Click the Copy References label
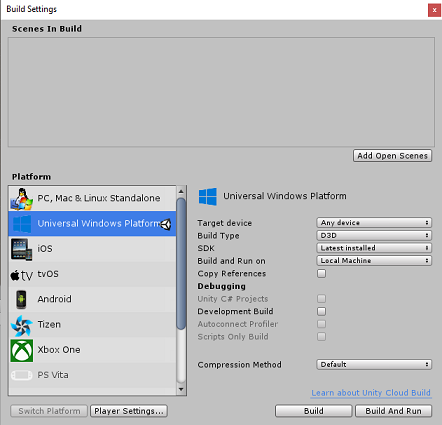Image resolution: width=442 pixels, height=425 pixels. click(x=232, y=274)
